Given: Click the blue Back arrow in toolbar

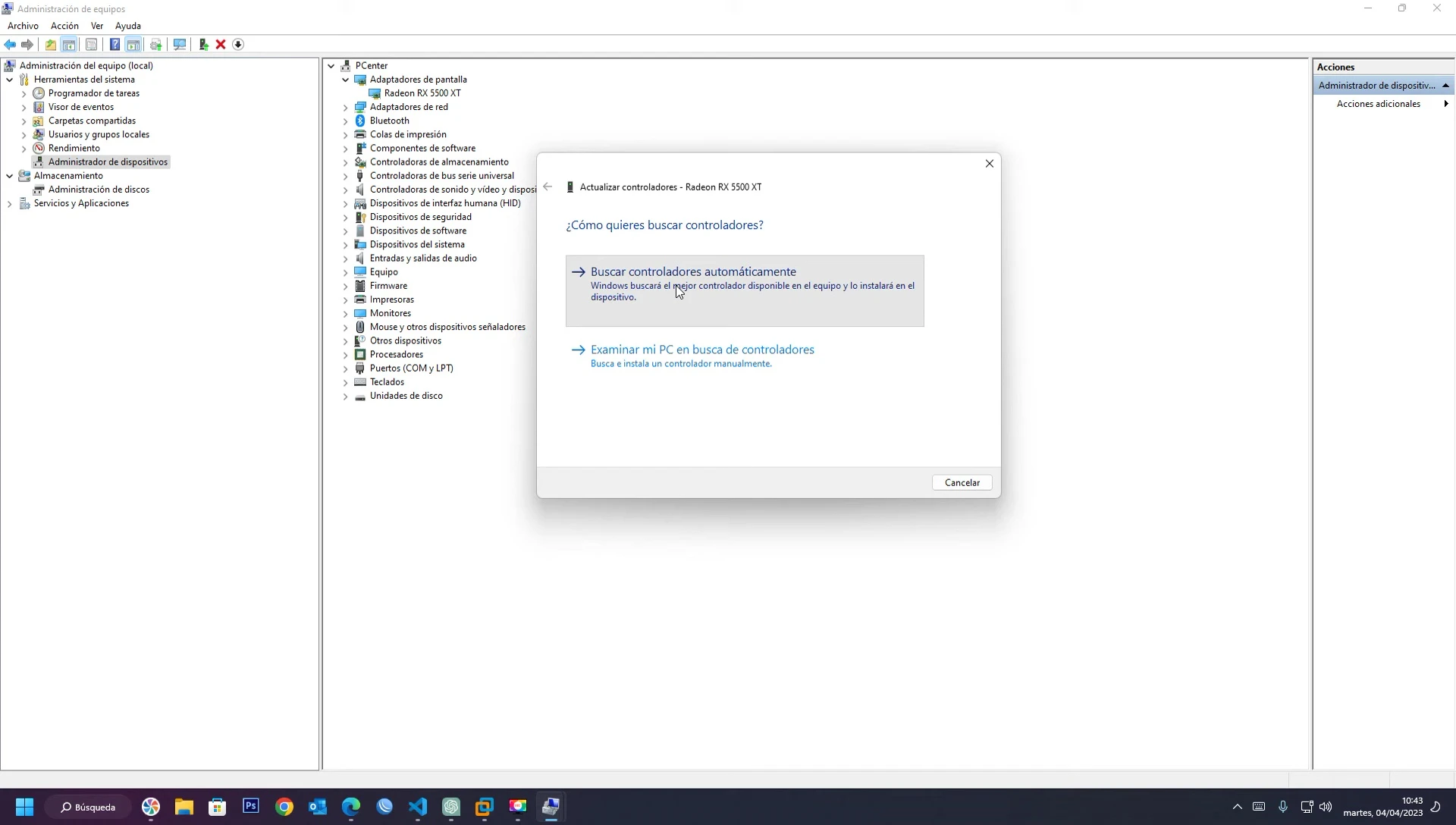Looking at the screenshot, I should (10, 45).
